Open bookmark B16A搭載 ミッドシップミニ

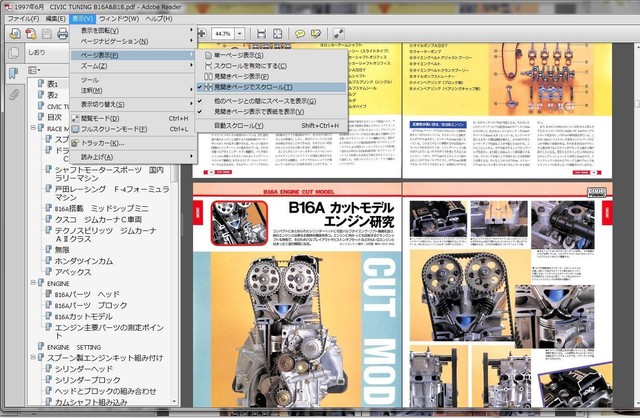click(x=102, y=208)
